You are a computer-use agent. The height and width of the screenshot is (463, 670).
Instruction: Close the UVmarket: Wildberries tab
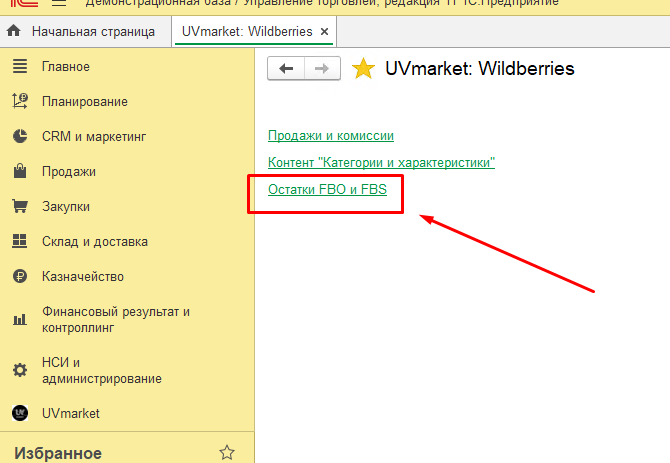coord(325,32)
